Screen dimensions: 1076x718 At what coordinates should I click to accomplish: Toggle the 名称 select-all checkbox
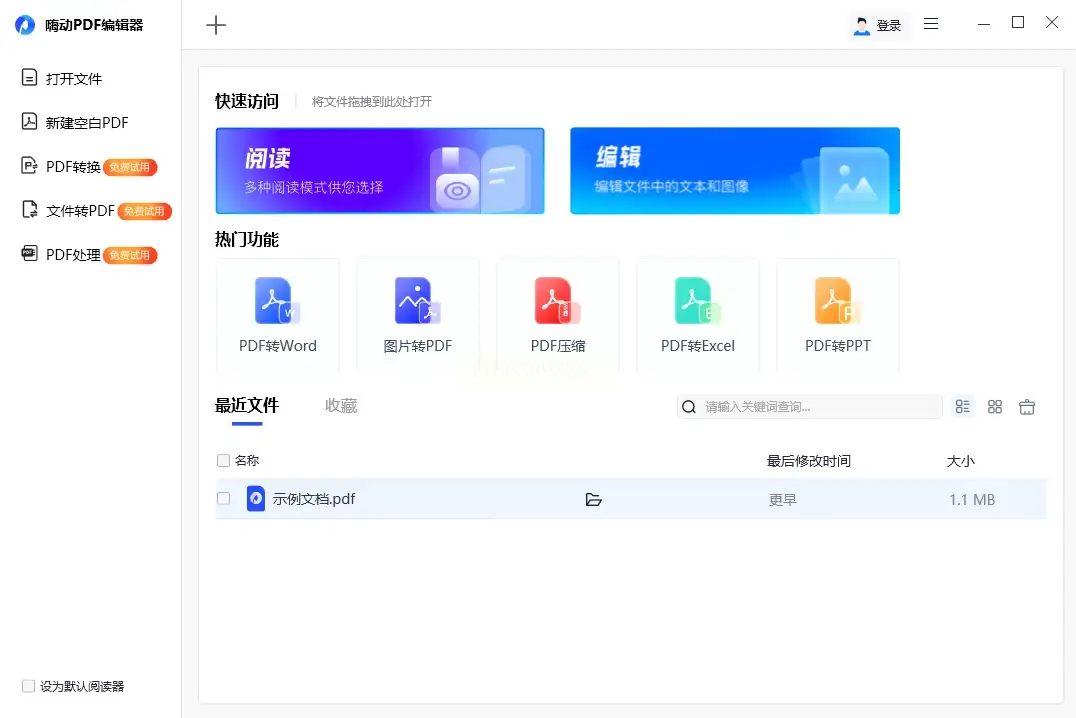[x=224, y=461]
